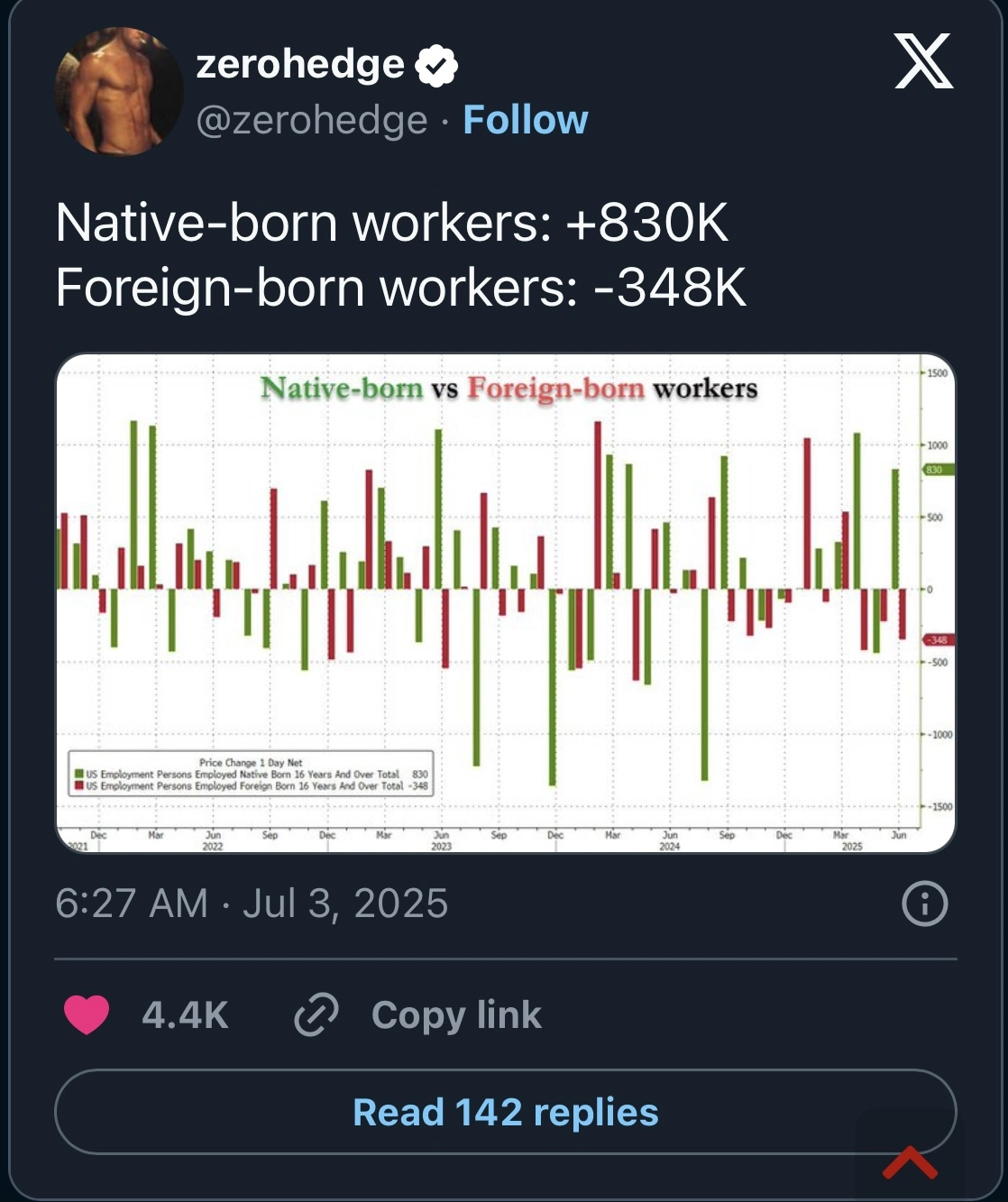Image resolution: width=1008 pixels, height=1202 pixels.
Task: Click the zerohedge display name
Action: (x=300, y=64)
